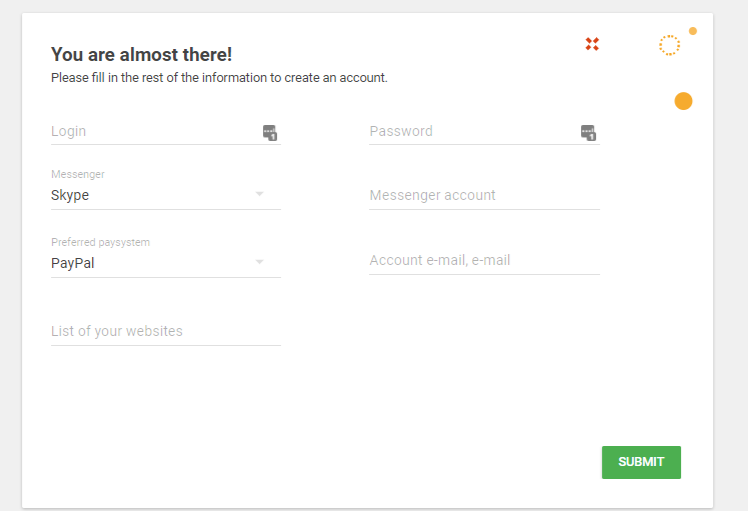The width and height of the screenshot is (748, 511).
Task: Click the red four-diamond decorative icon
Action: (592, 44)
